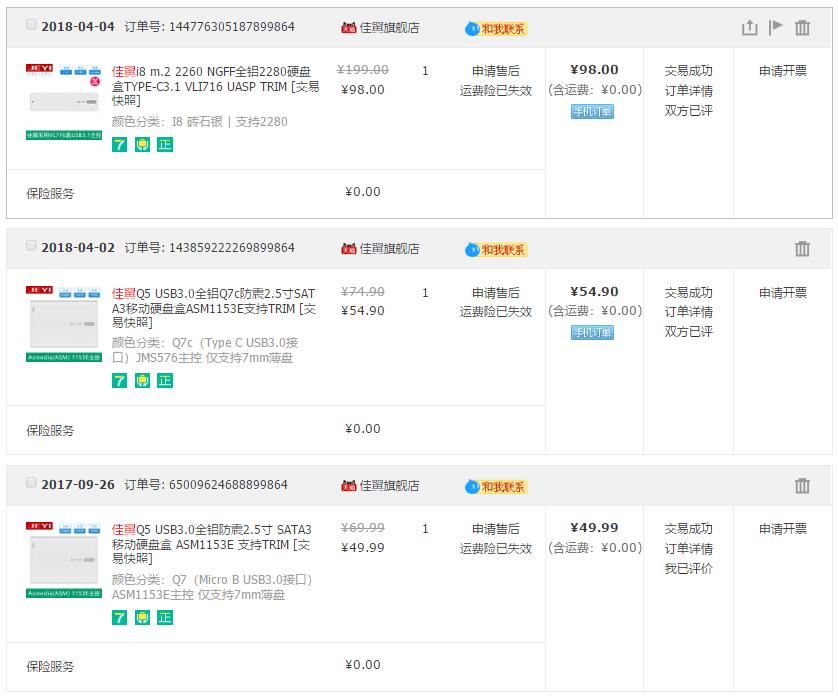Click shield icon under Q7c item

coord(142,381)
